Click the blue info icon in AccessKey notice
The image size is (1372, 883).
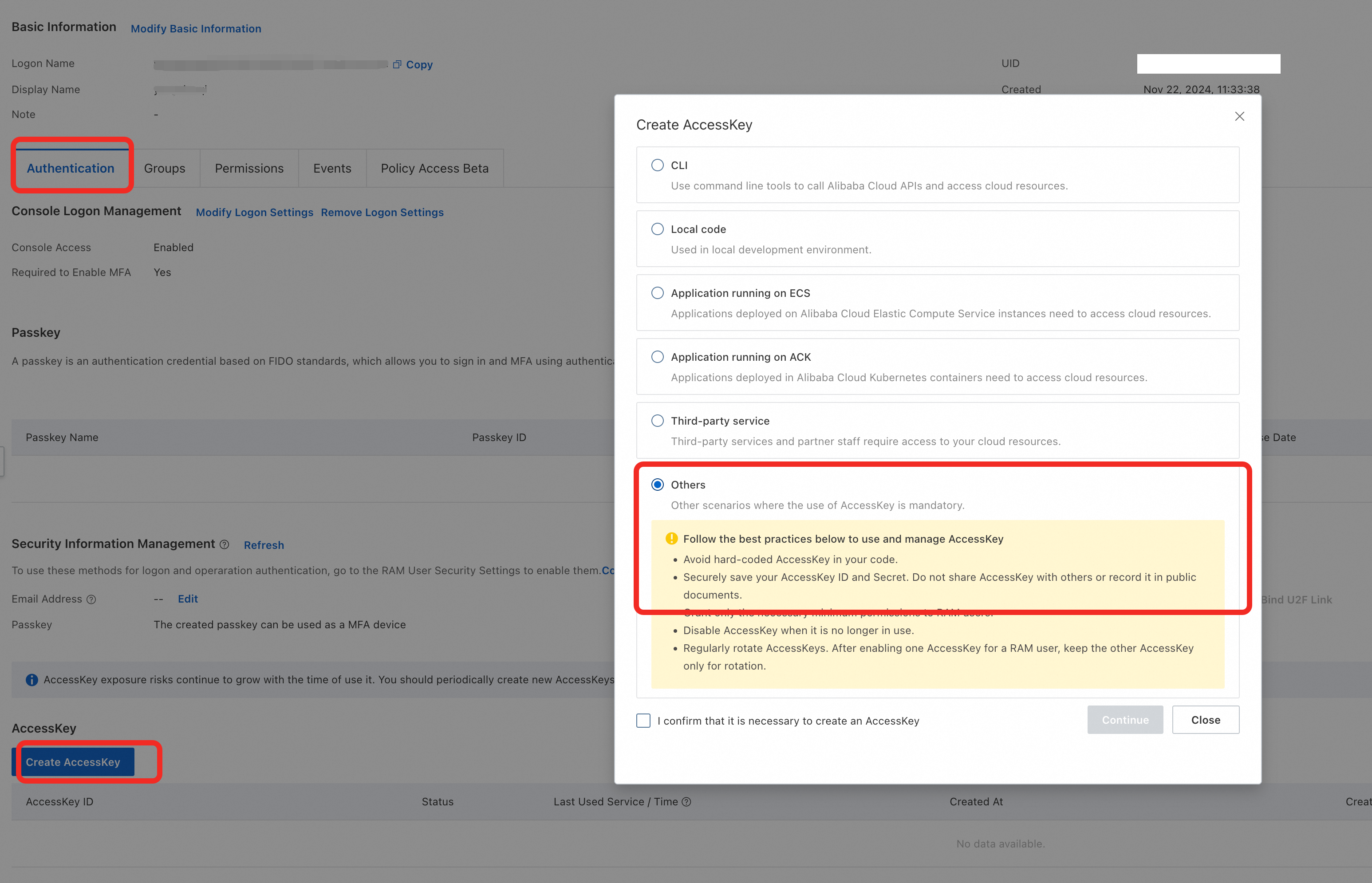32,679
